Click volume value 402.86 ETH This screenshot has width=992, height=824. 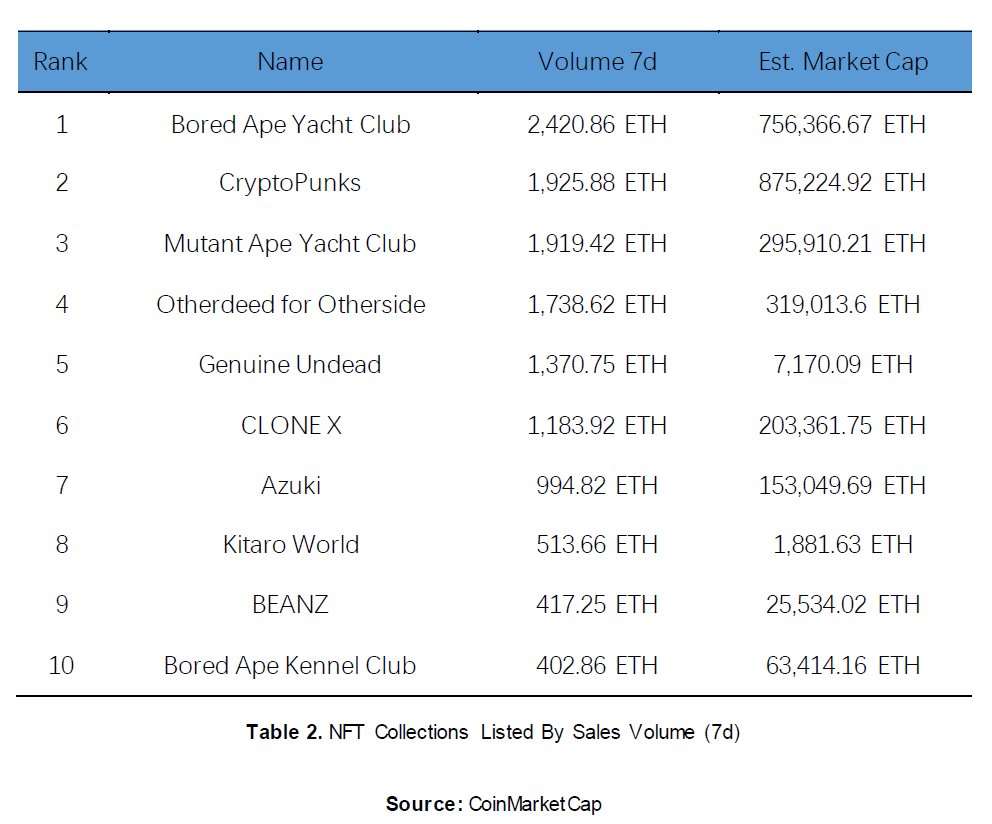click(597, 665)
